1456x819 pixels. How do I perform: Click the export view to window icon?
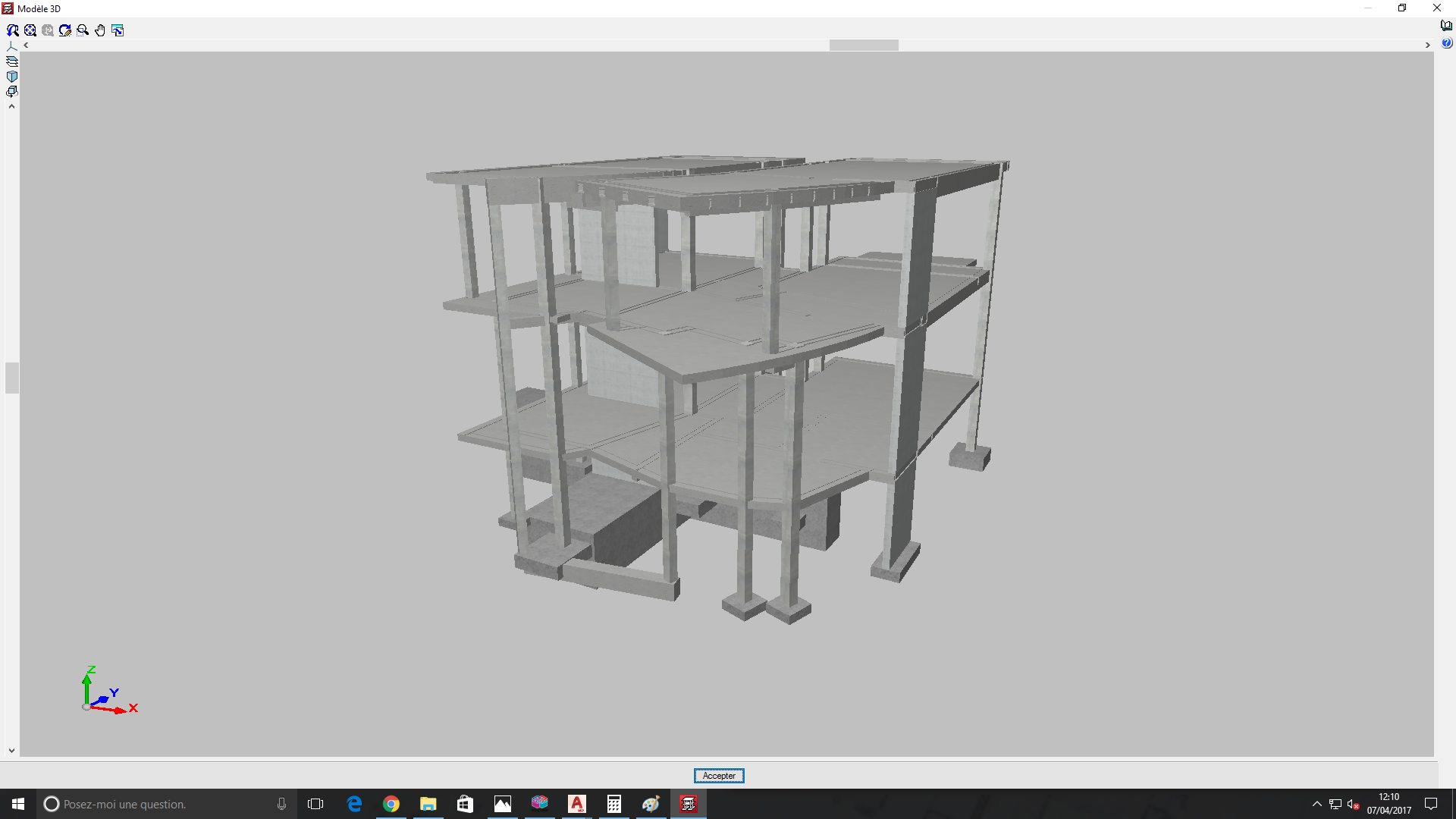tap(118, 30)
